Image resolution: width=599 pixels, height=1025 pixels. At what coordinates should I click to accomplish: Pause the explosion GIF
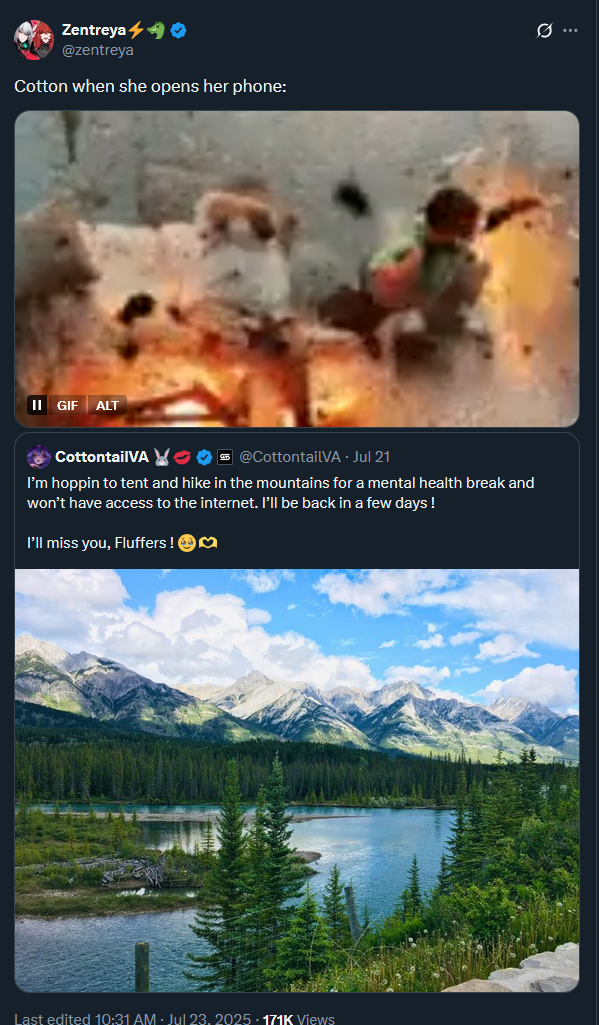click(x=37, y=405)
